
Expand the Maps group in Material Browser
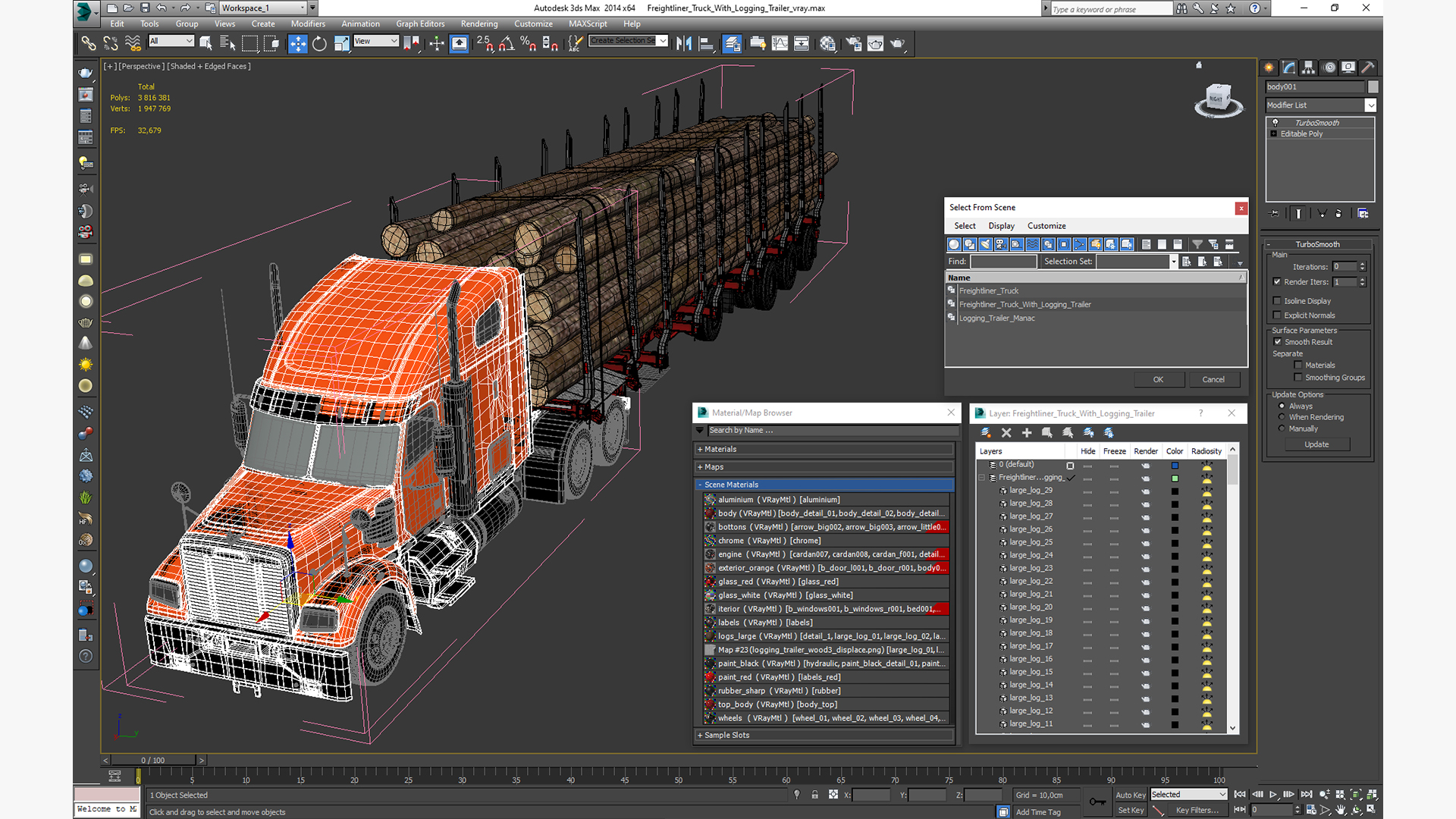click(x=824, y=467)
